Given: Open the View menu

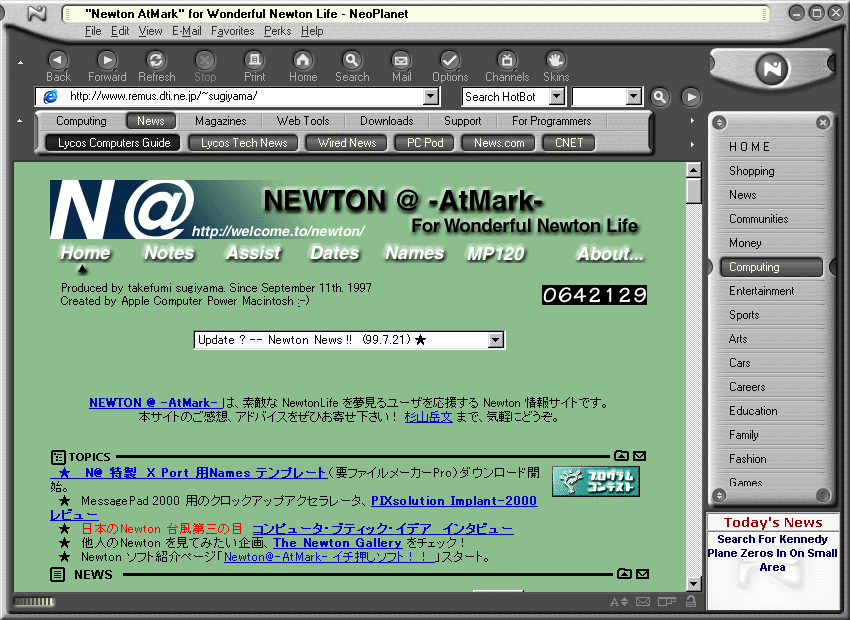Looking at the screenshot, I should (x=150, y=31).
